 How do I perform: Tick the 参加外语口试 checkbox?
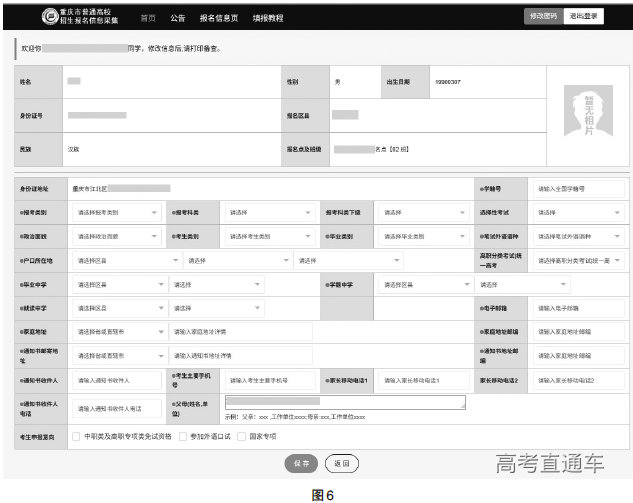point(183,436)
